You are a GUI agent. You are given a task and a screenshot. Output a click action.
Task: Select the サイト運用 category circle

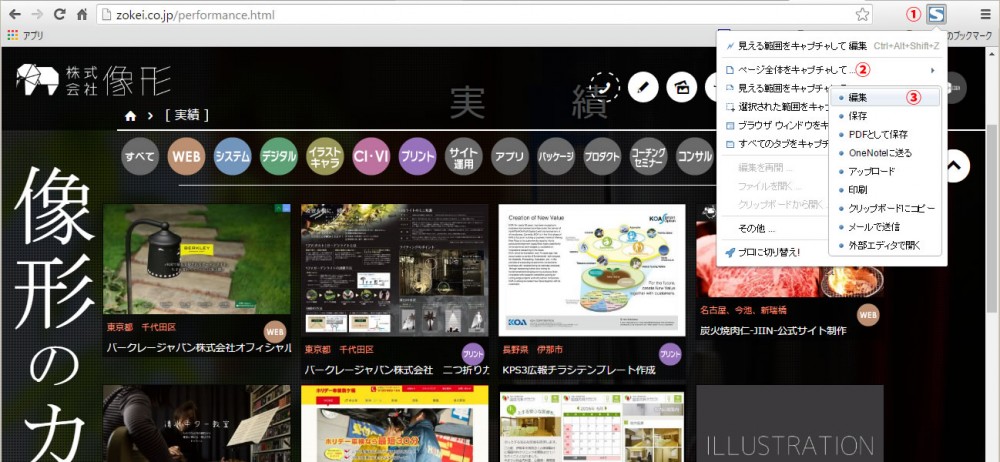464,156
